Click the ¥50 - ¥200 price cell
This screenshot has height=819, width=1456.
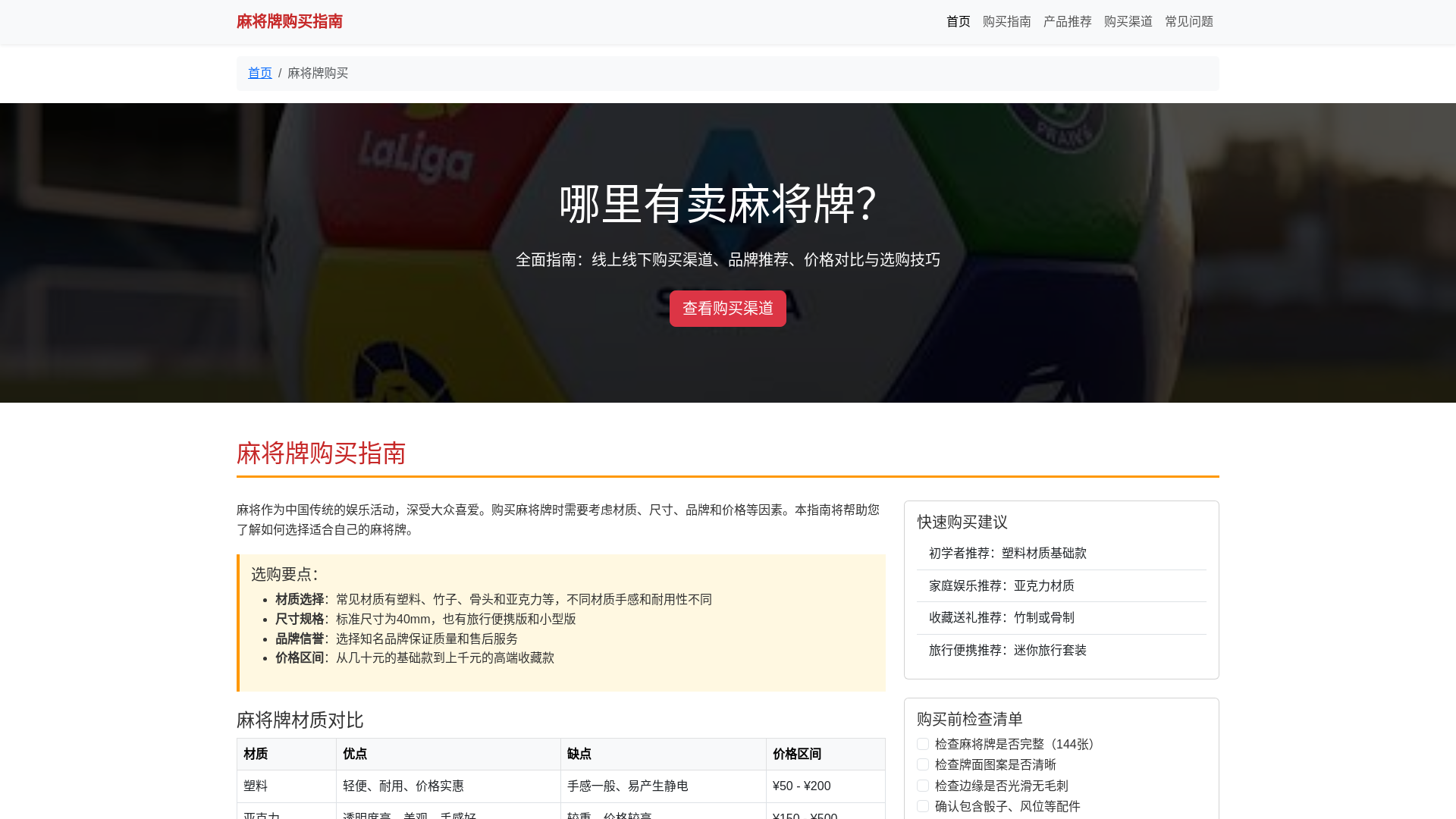click(x=826, y=786)
